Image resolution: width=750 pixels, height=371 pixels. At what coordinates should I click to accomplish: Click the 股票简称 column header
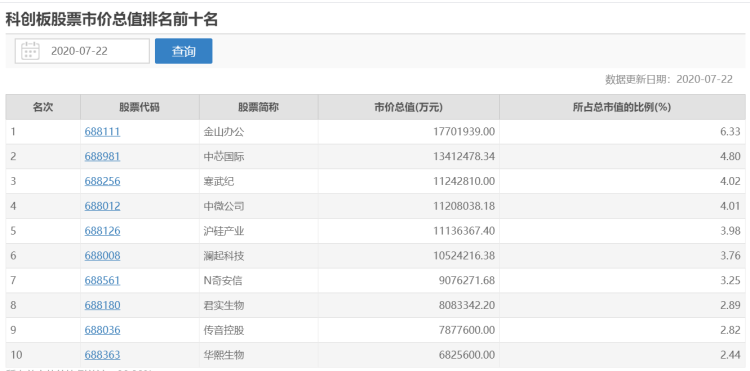259,107
